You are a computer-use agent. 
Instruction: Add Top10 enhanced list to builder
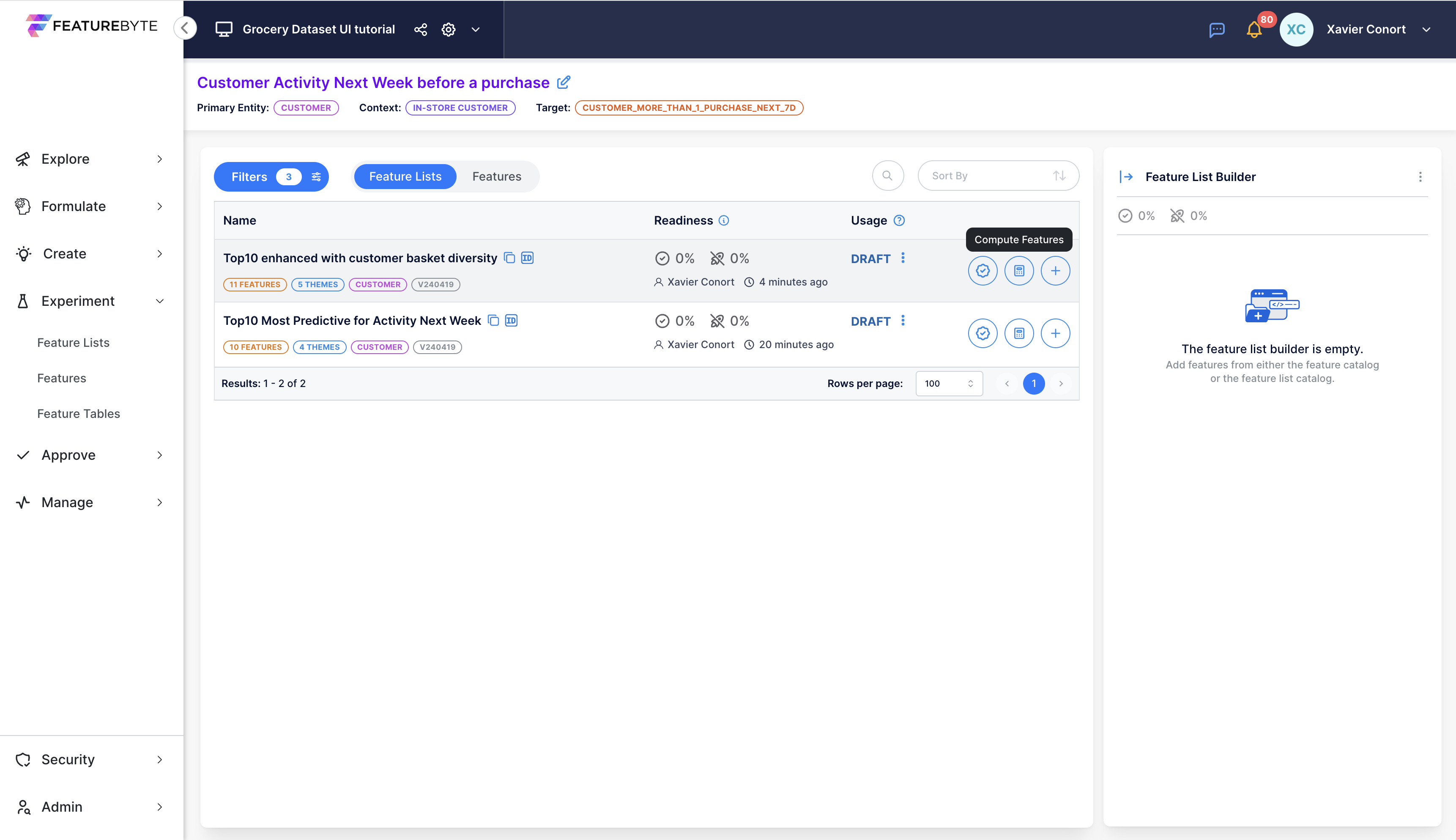click(1055, 271)
